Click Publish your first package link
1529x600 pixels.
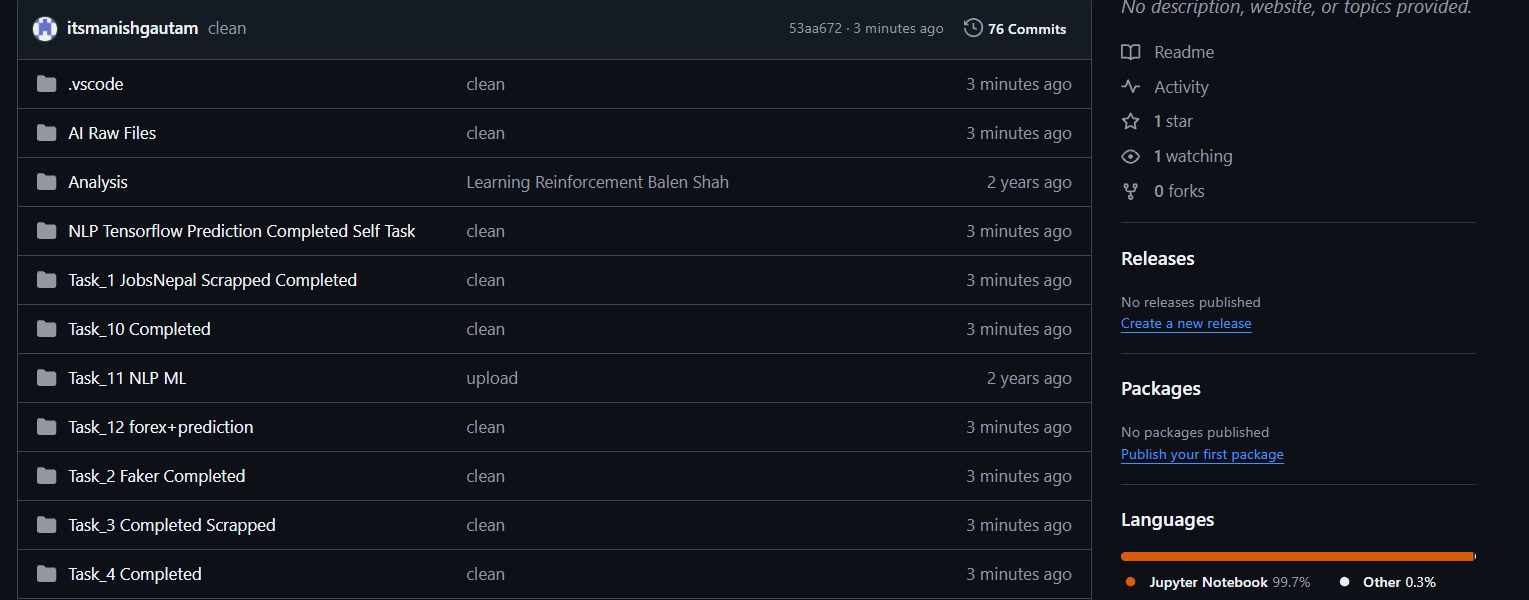point(1202,454)
